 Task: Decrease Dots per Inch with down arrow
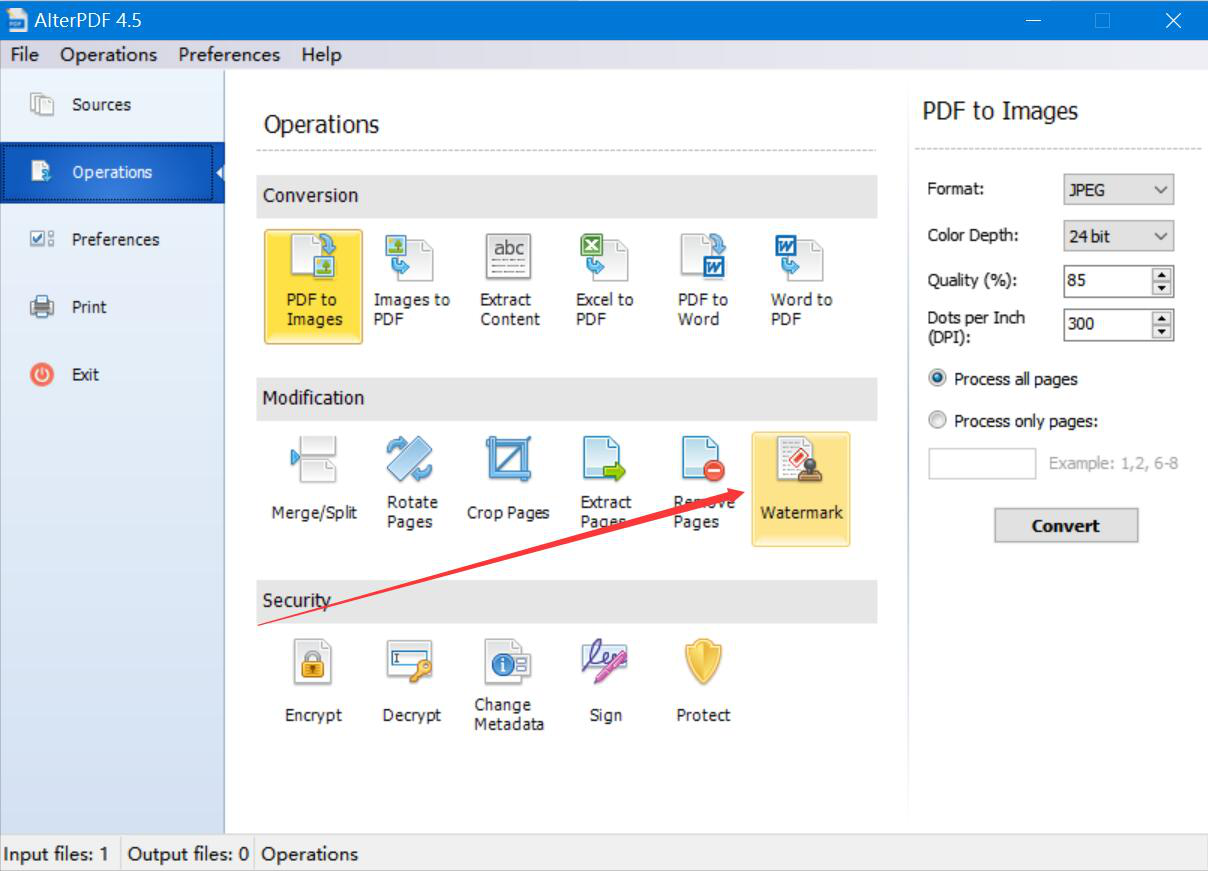coord(1161,331)
